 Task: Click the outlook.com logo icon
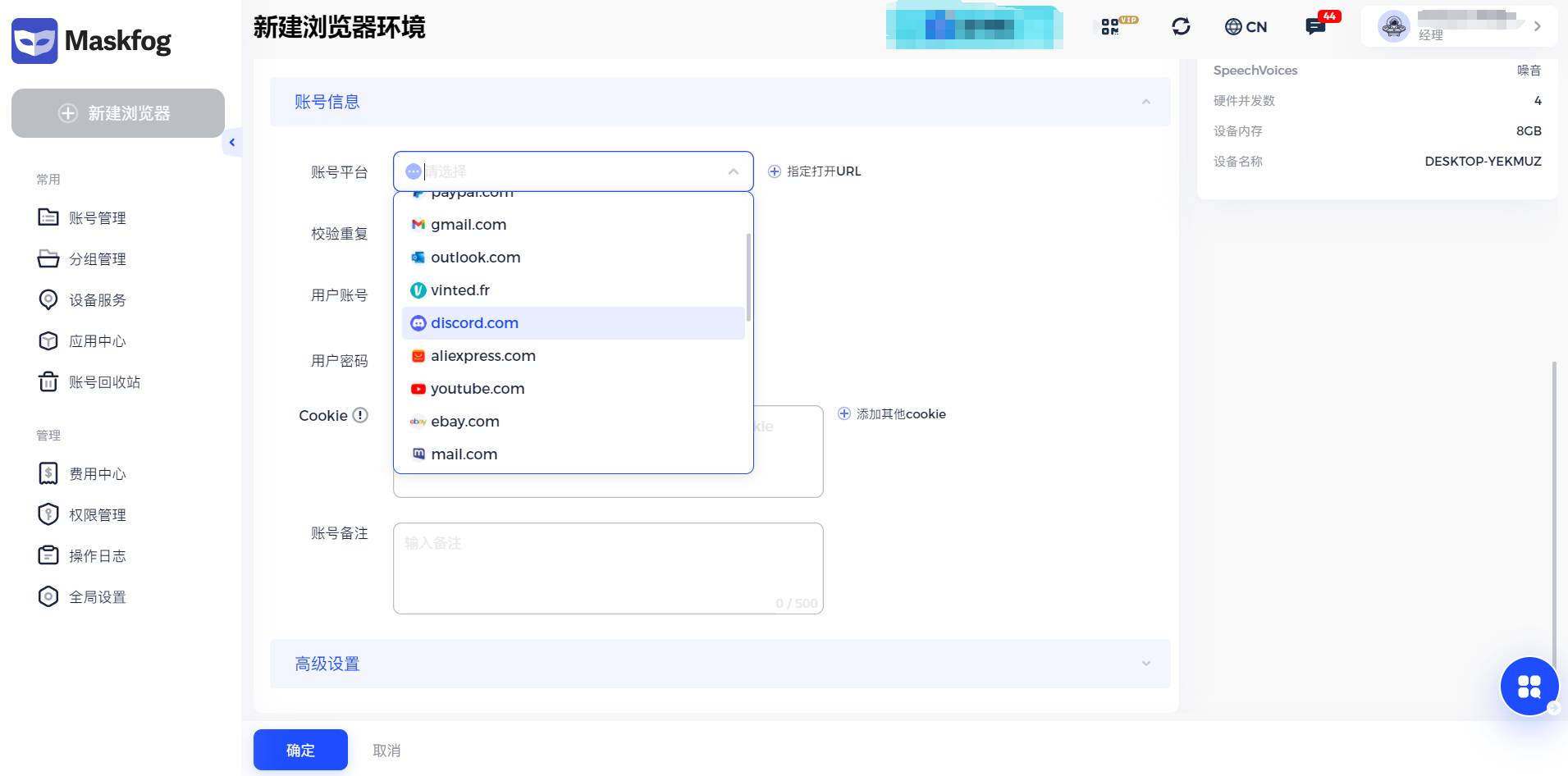click(x=418, y=258)
